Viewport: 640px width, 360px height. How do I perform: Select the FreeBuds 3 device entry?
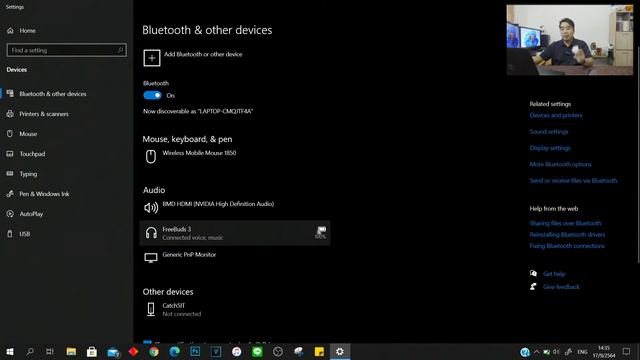tap(235, 233)
